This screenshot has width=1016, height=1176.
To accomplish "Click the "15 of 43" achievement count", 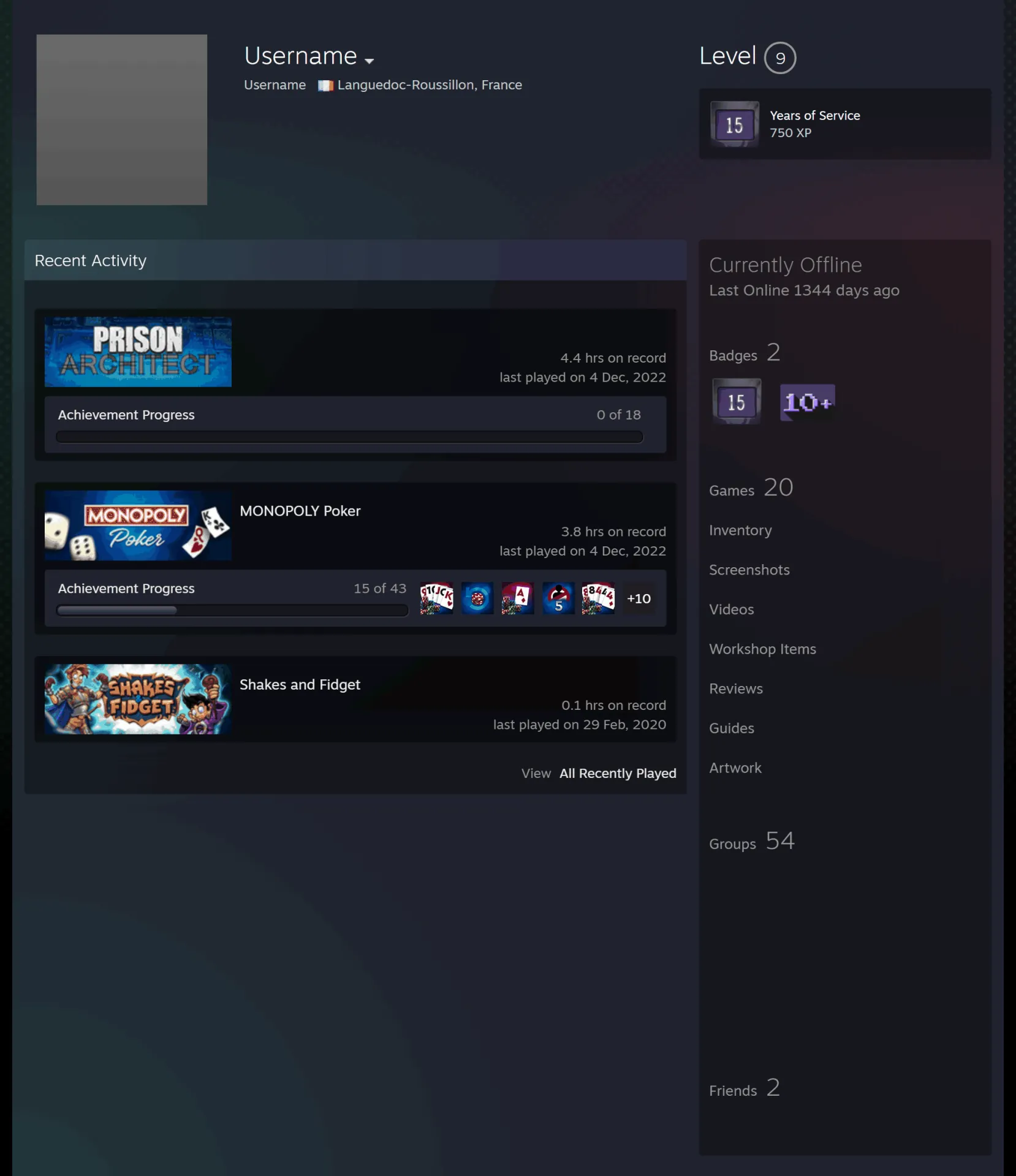I will pos(380,589).
